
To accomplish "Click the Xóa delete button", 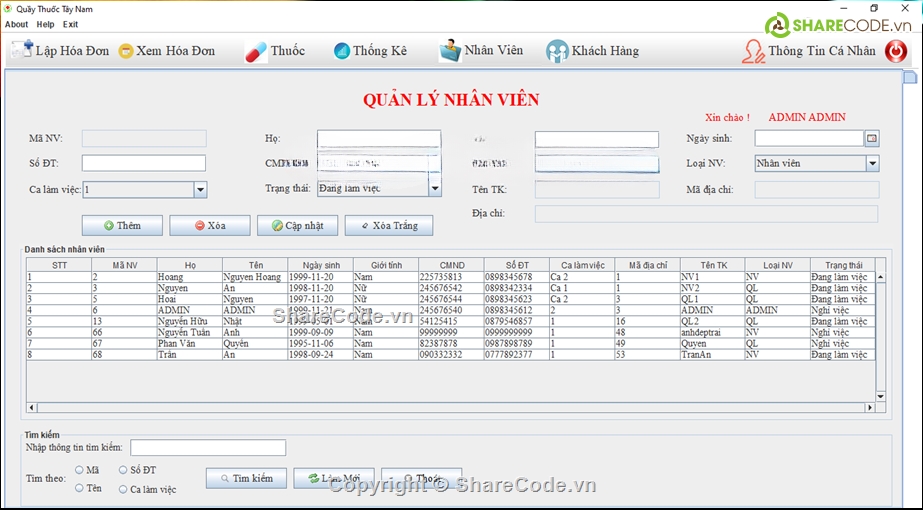I will pyautogui.click(x=210, y=226).
